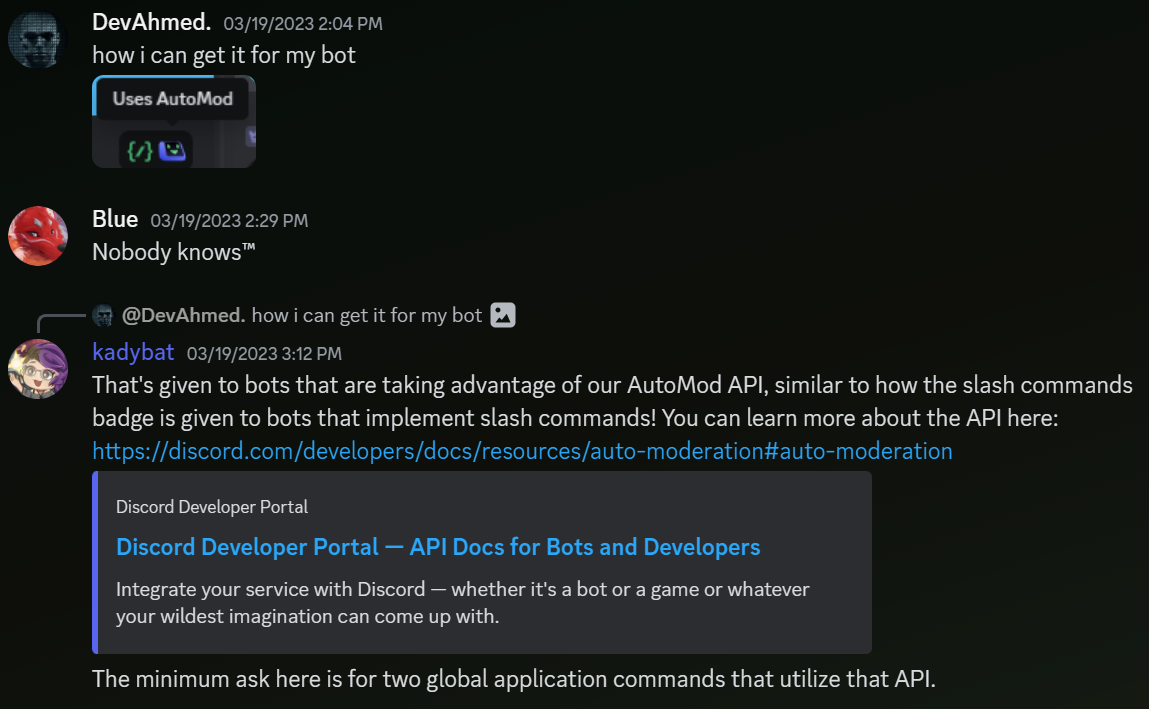Click the message 'Nobody knows™'
The height and width of the screenshot is (709, 1149).
[174, 252]
